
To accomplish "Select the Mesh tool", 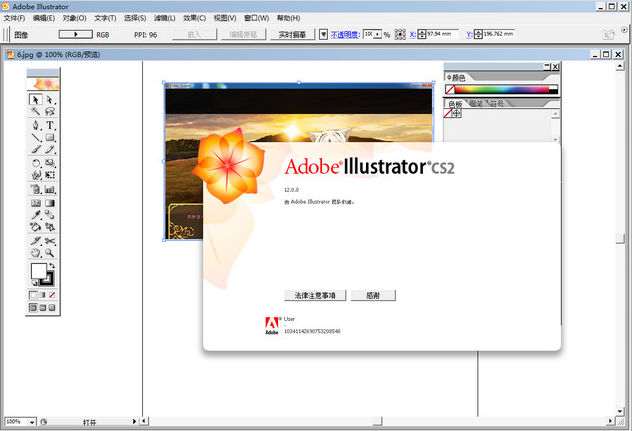I will [35, 203].
